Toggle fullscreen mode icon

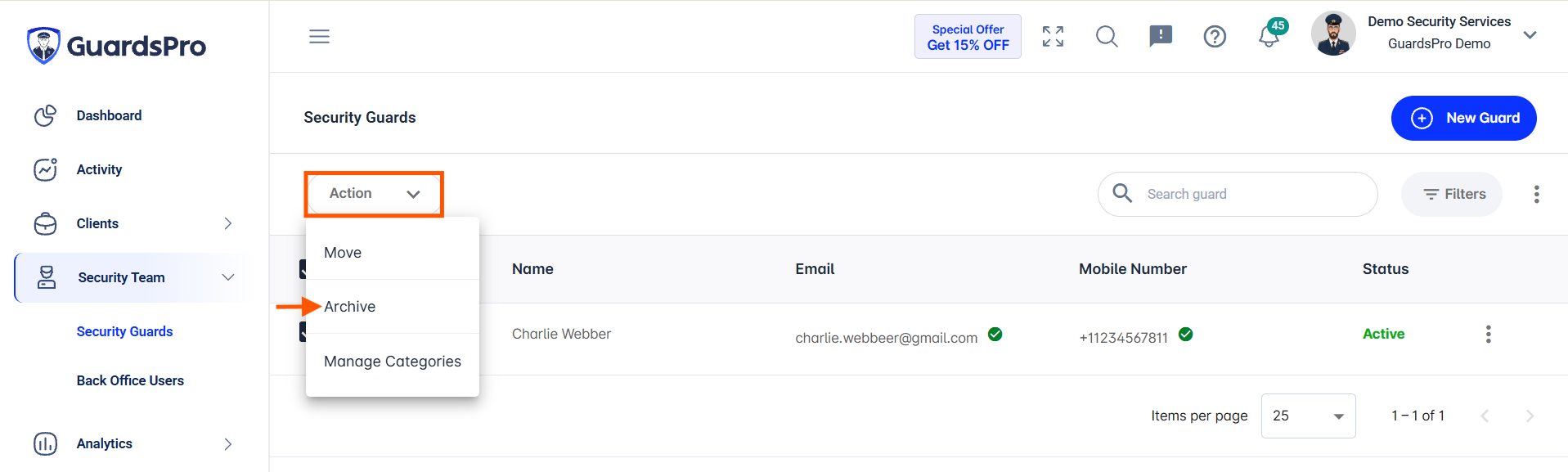pyautogui.click(x=1053, y=37)
